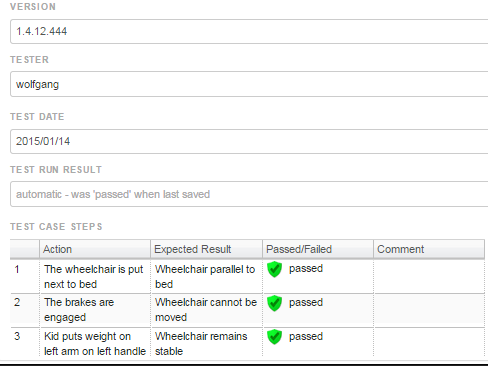This screenshot has height=366, width=488.
Task: Click the comment cell for step 1
Action: tap(429, 277)
